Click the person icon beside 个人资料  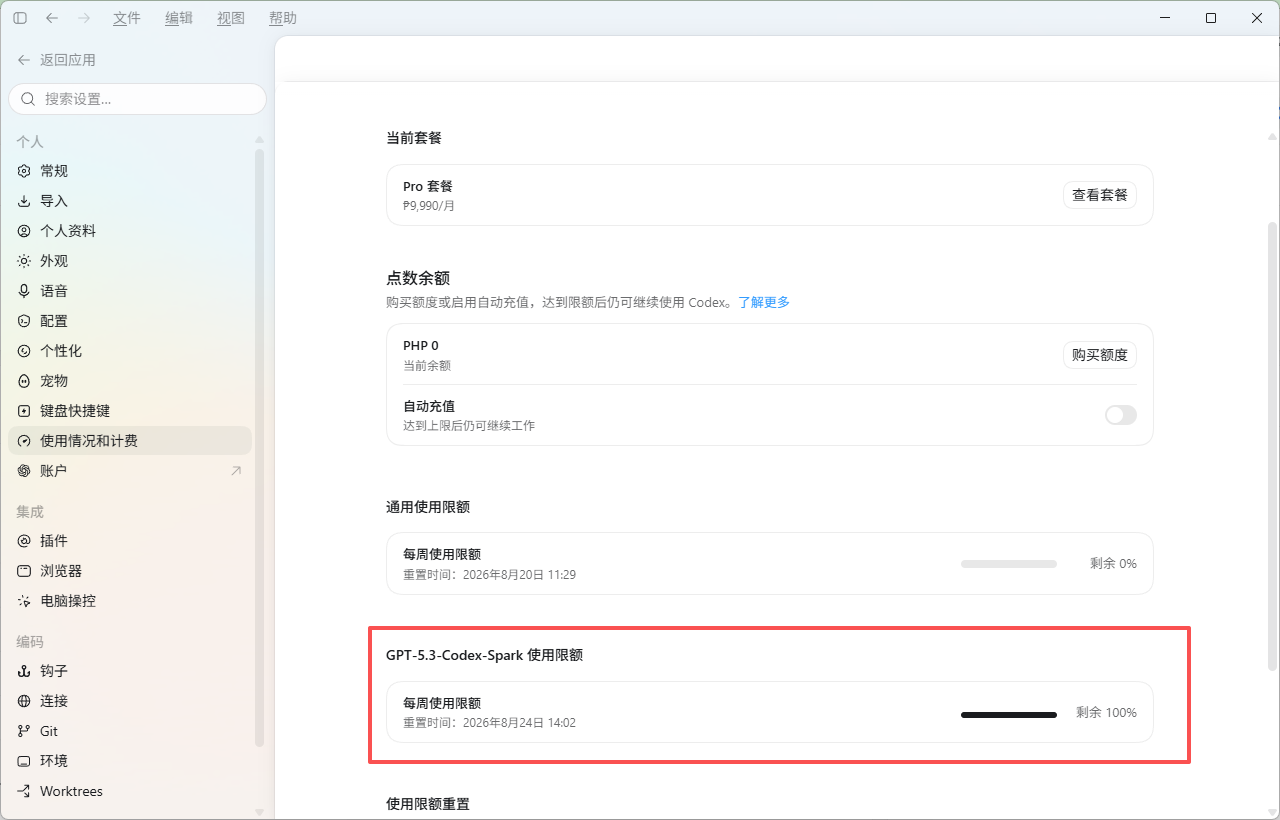pyautogui.click(x=24, y=231)
